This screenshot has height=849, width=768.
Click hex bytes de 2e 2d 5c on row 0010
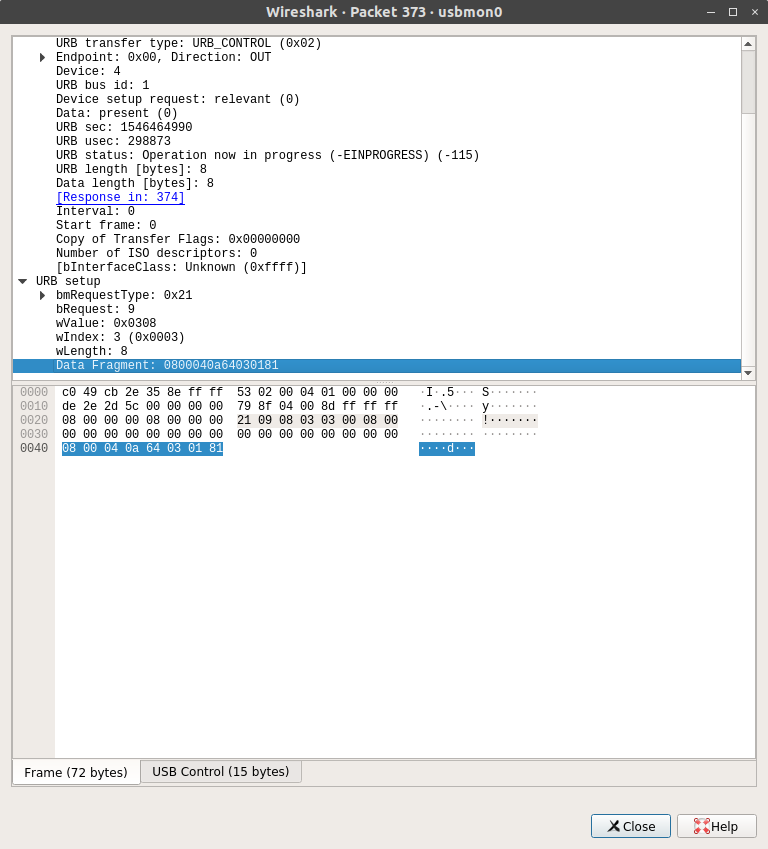click(100, 406)
